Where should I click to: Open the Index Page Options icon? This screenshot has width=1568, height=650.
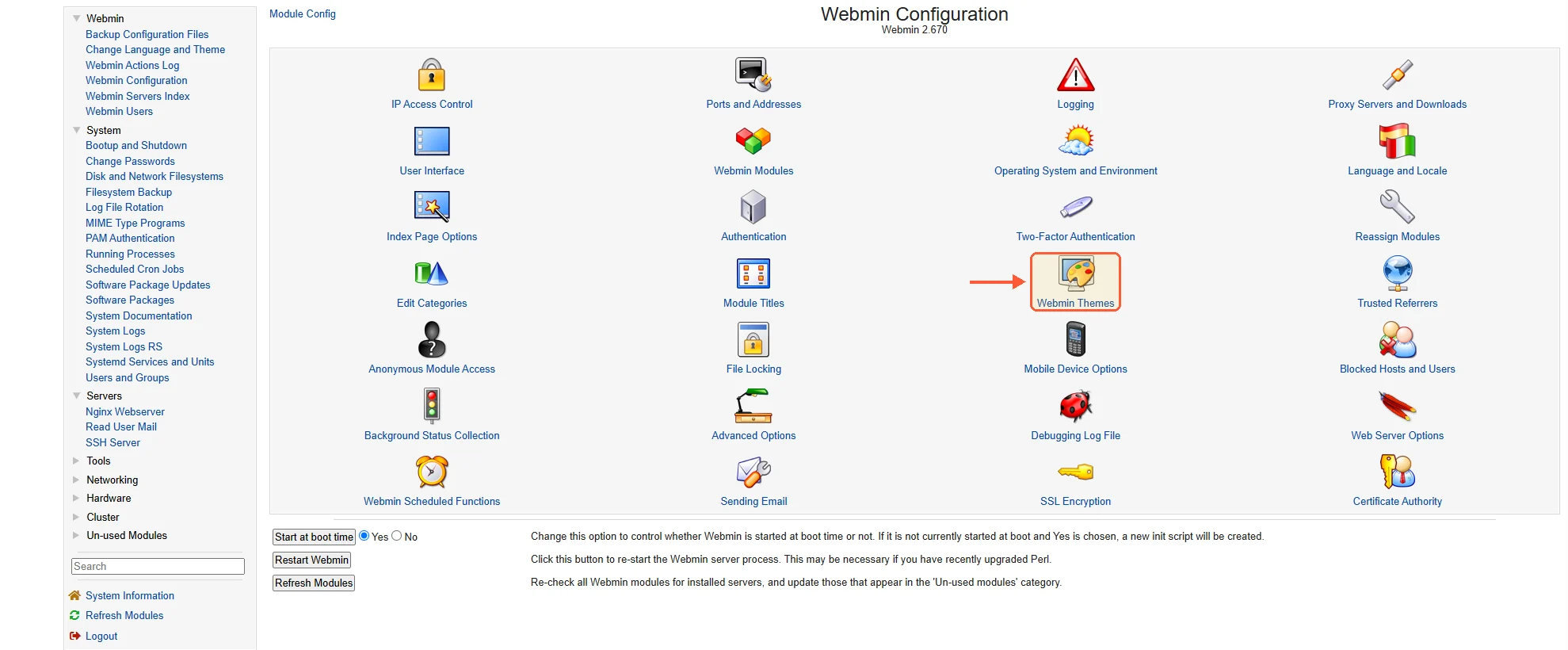pyautogui.click(x=432, y=207)
